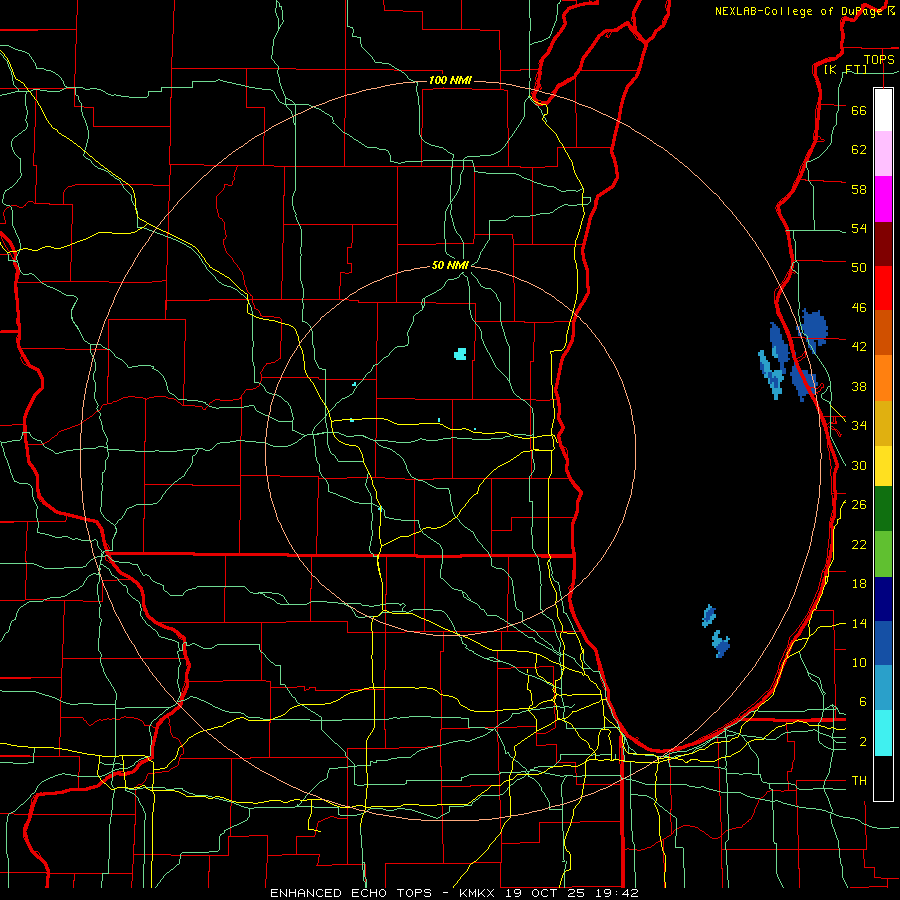
Task: Select the K FT units label
Action: click(x=845, y=69)
